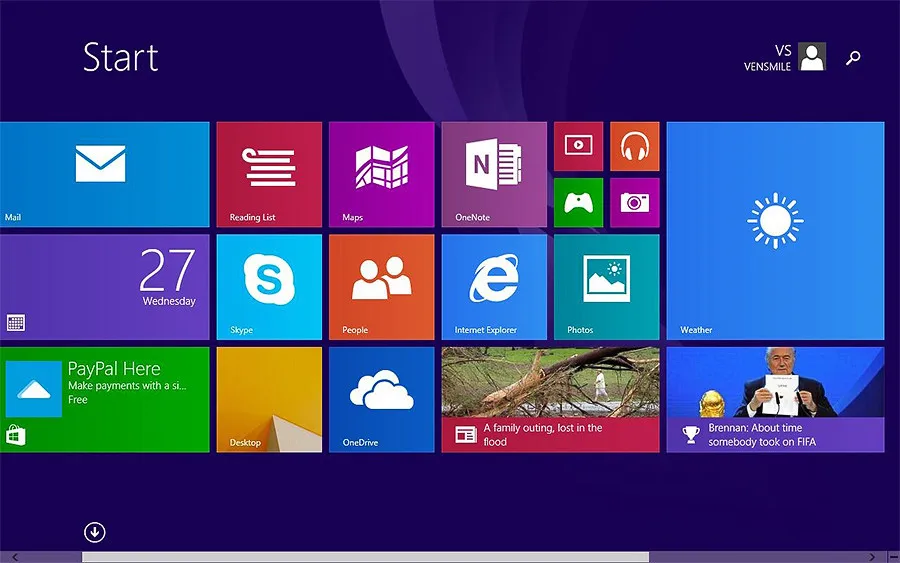This screenshot has width=900, height=563.
Task: Launch Internet Explorer tile
Action: tap(494, 286)
